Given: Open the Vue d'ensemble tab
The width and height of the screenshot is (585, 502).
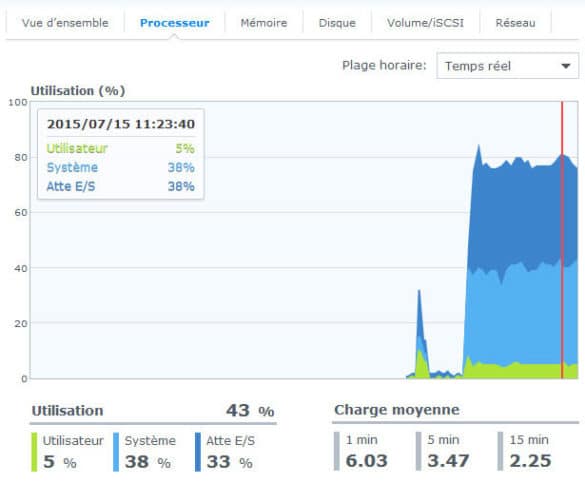Looking at the screenshot, I should point(65,23).
